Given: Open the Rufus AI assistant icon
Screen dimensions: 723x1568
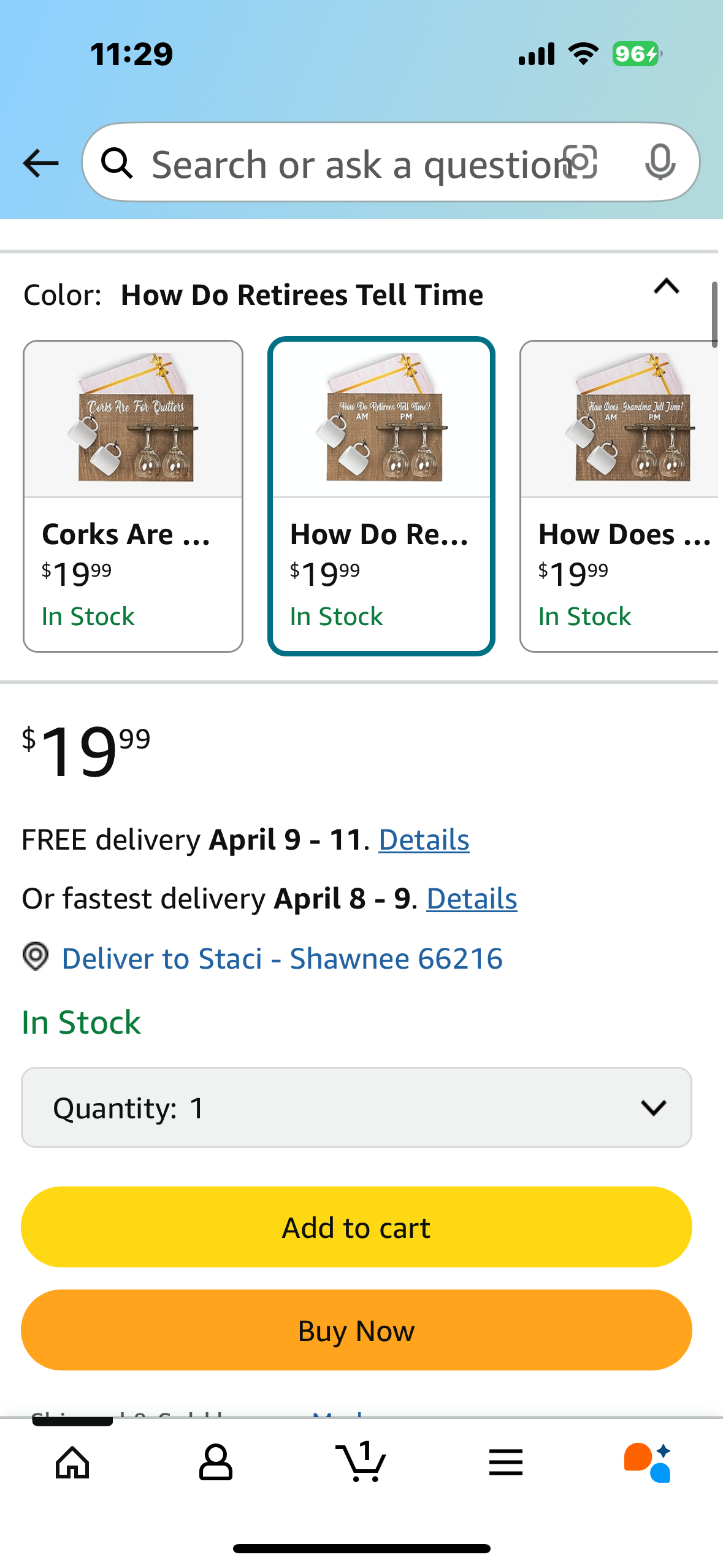Looking at the screenshot, I should click(x=648, y=1462).
